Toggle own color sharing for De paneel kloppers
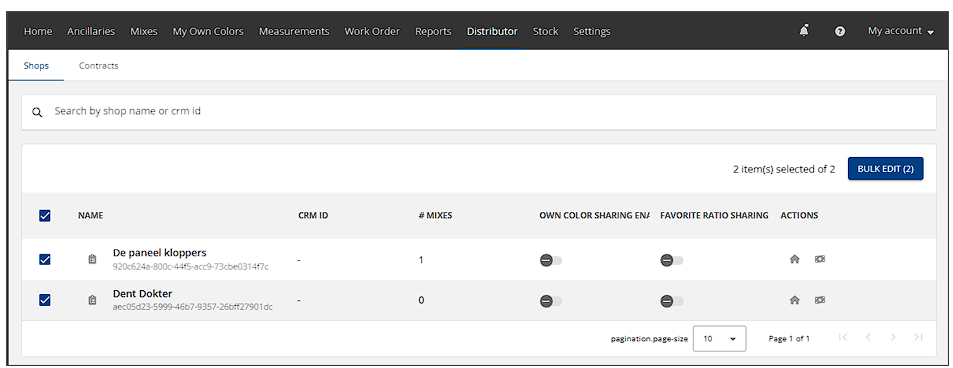This screenshot has height=368, width=953. click(x=551, y=260)
